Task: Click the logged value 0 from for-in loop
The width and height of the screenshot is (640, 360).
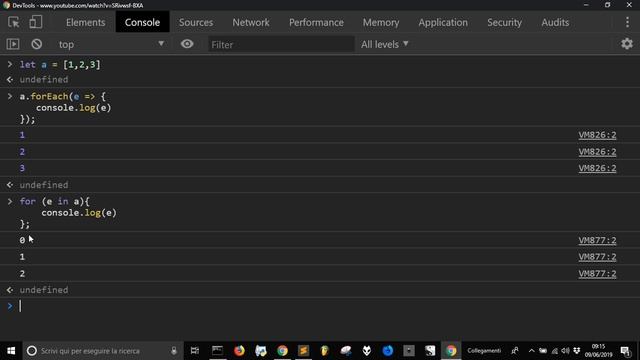Action: click(22, 240)
